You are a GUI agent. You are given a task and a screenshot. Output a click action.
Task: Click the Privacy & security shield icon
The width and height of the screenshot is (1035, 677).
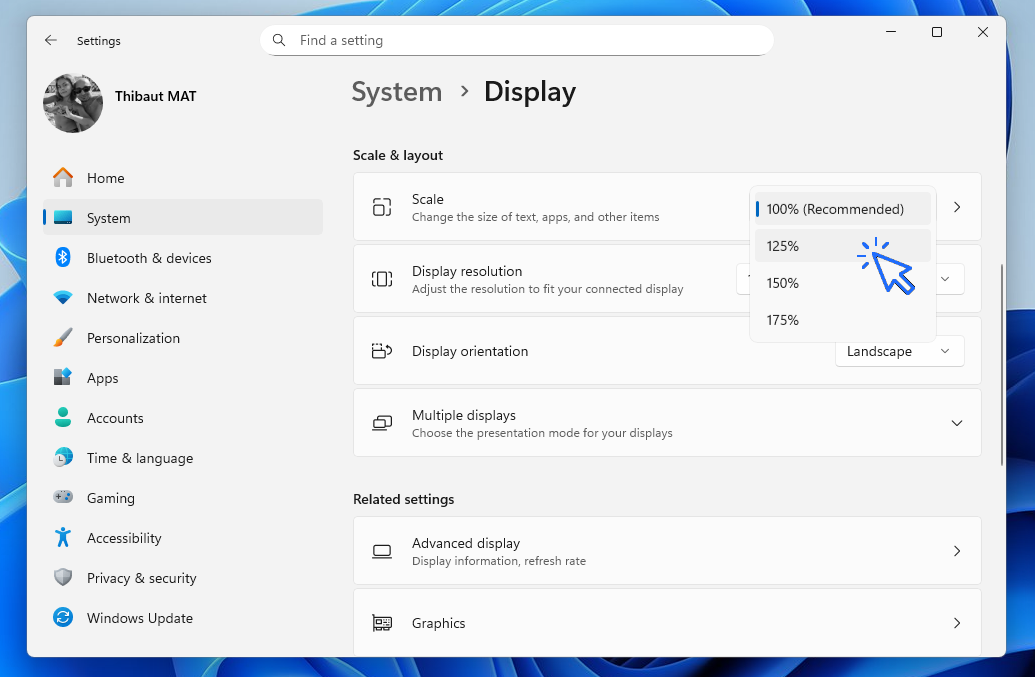click(x=63, y=578)
